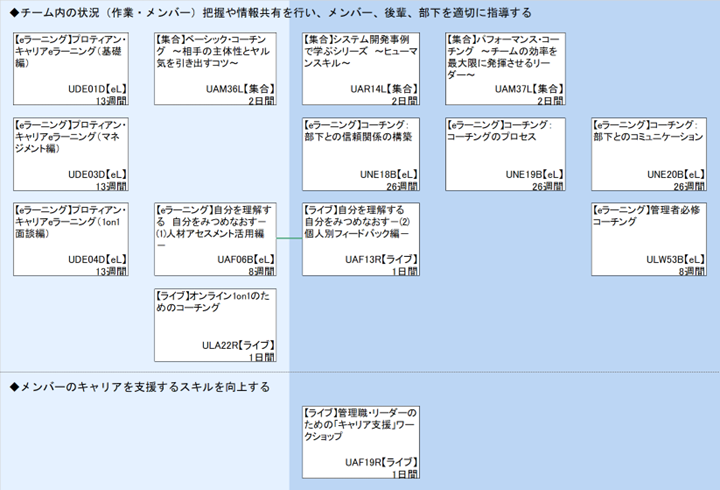720x490 pixels.
Task: Click the 8週間 duration on the ULW53B card
Action: point(692,271)
